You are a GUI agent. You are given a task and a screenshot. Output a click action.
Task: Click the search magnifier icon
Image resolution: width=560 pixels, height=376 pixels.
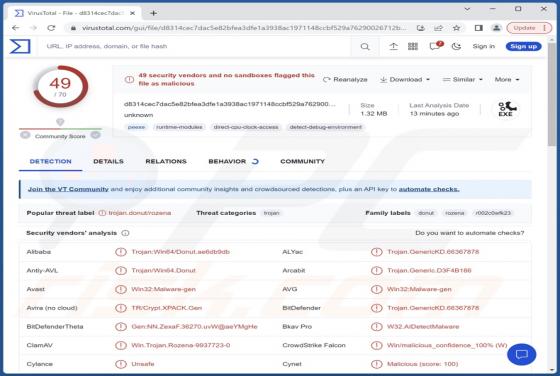(365, 46)
